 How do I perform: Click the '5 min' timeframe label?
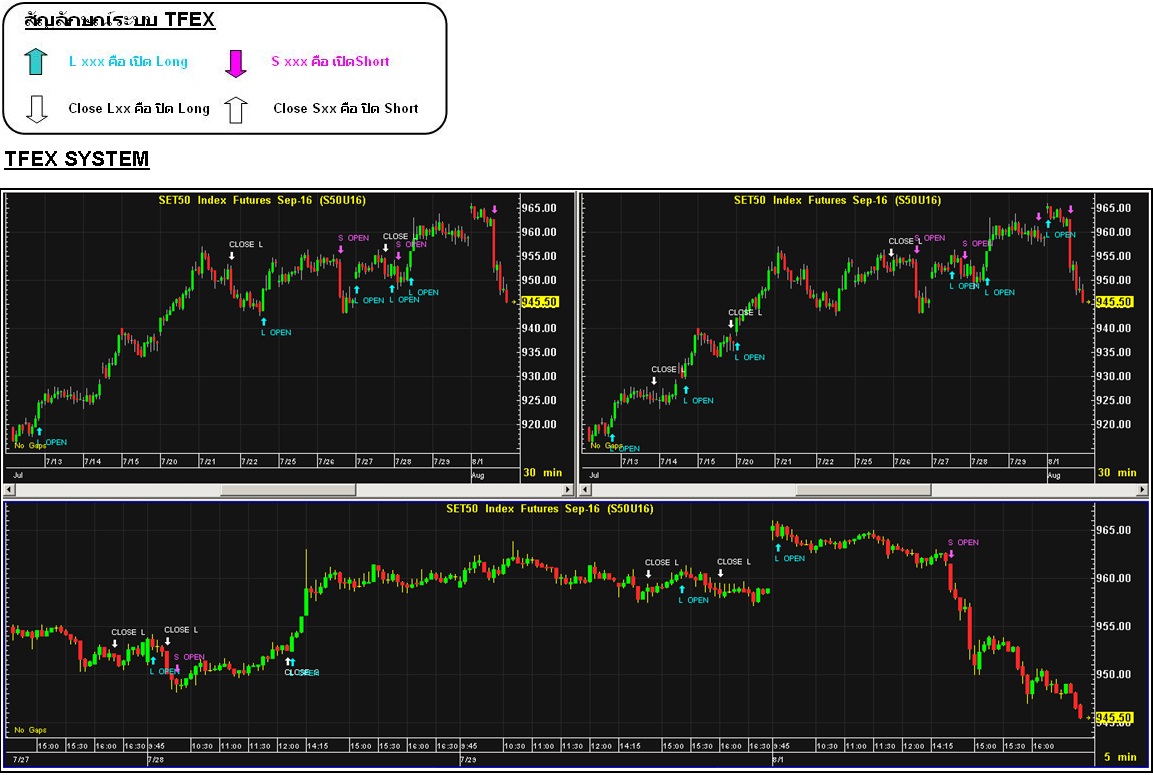[1120, 757]
